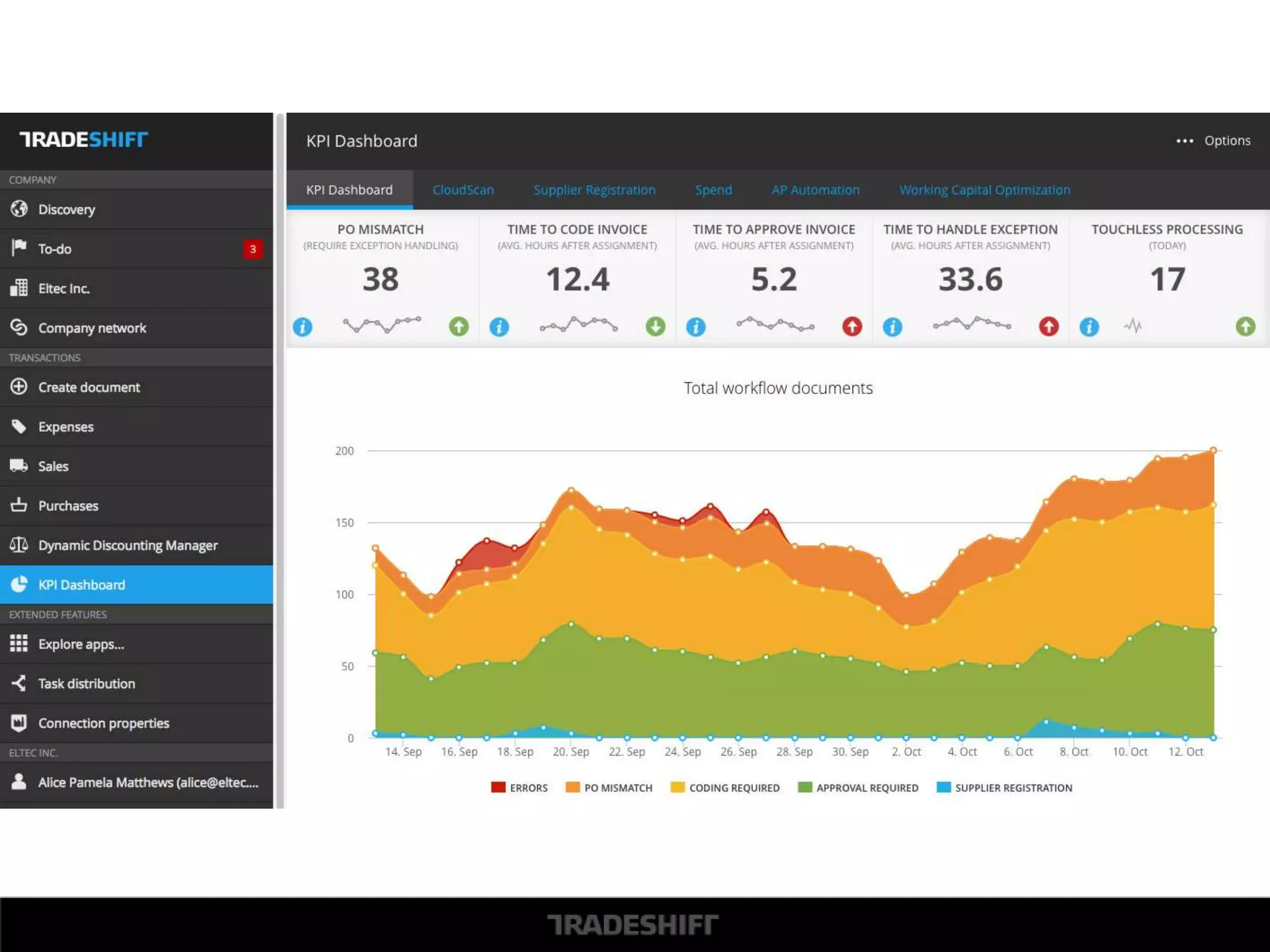Click the Explore apps grid icon

tap(19, 643)
